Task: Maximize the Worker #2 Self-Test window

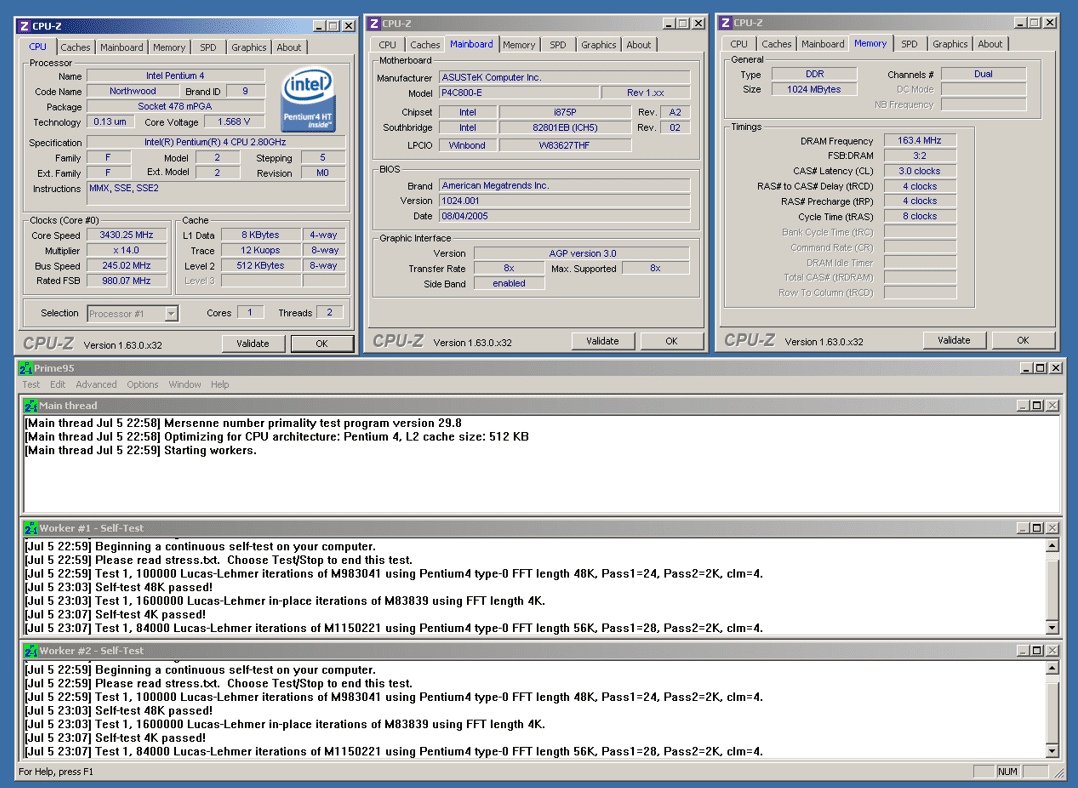Action: 1037,650
